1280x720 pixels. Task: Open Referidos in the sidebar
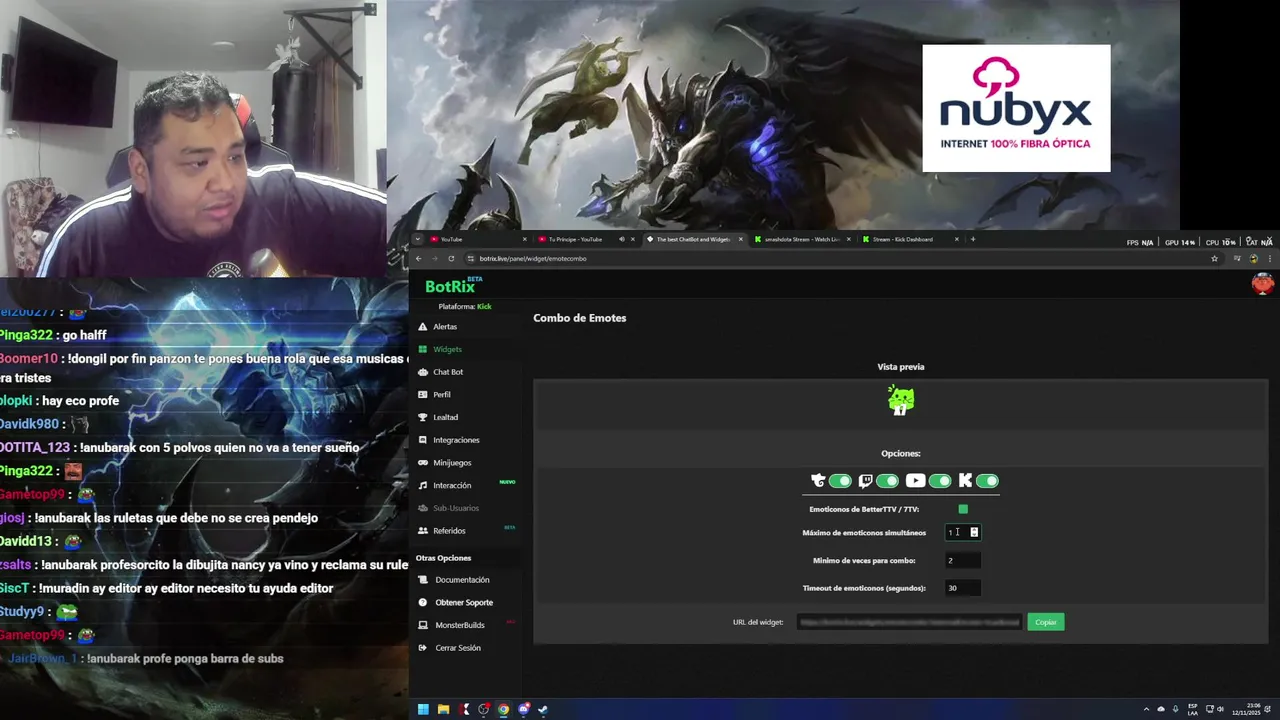point(449,531)
